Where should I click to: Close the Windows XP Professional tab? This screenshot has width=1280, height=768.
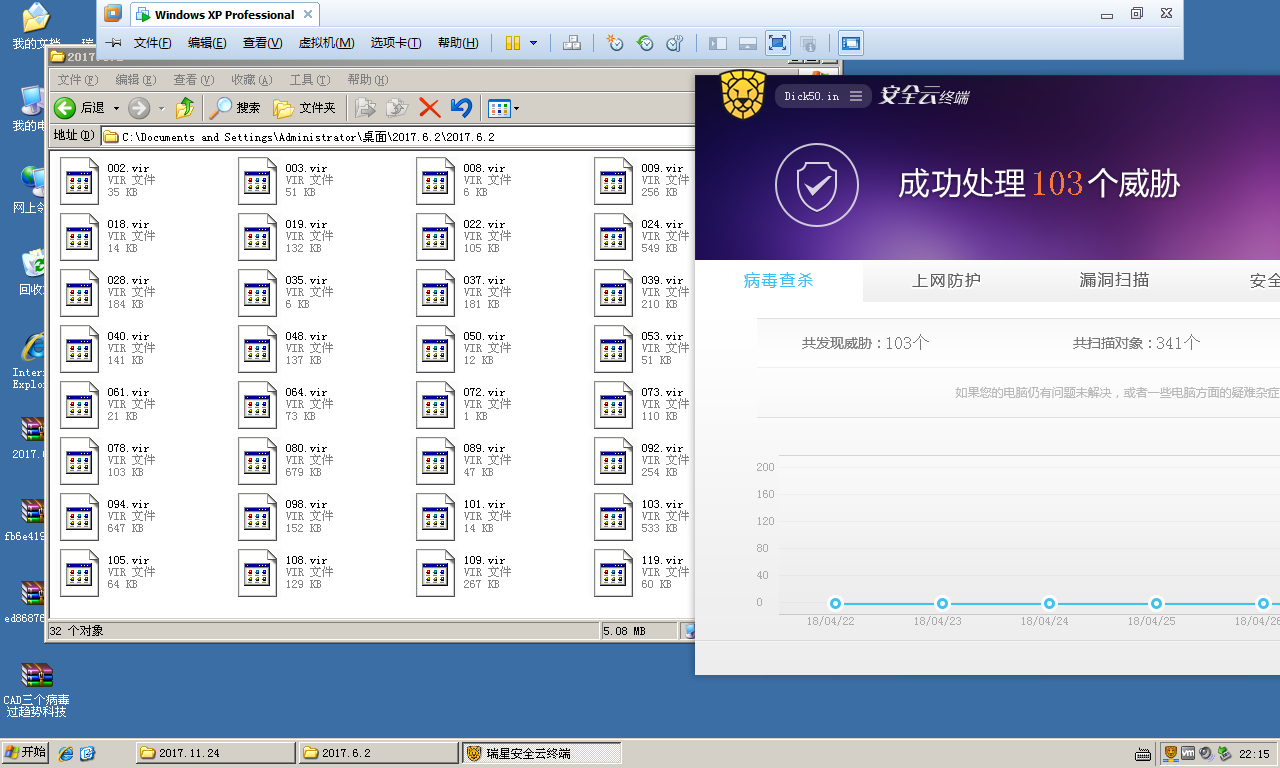[x=308, y=15]
